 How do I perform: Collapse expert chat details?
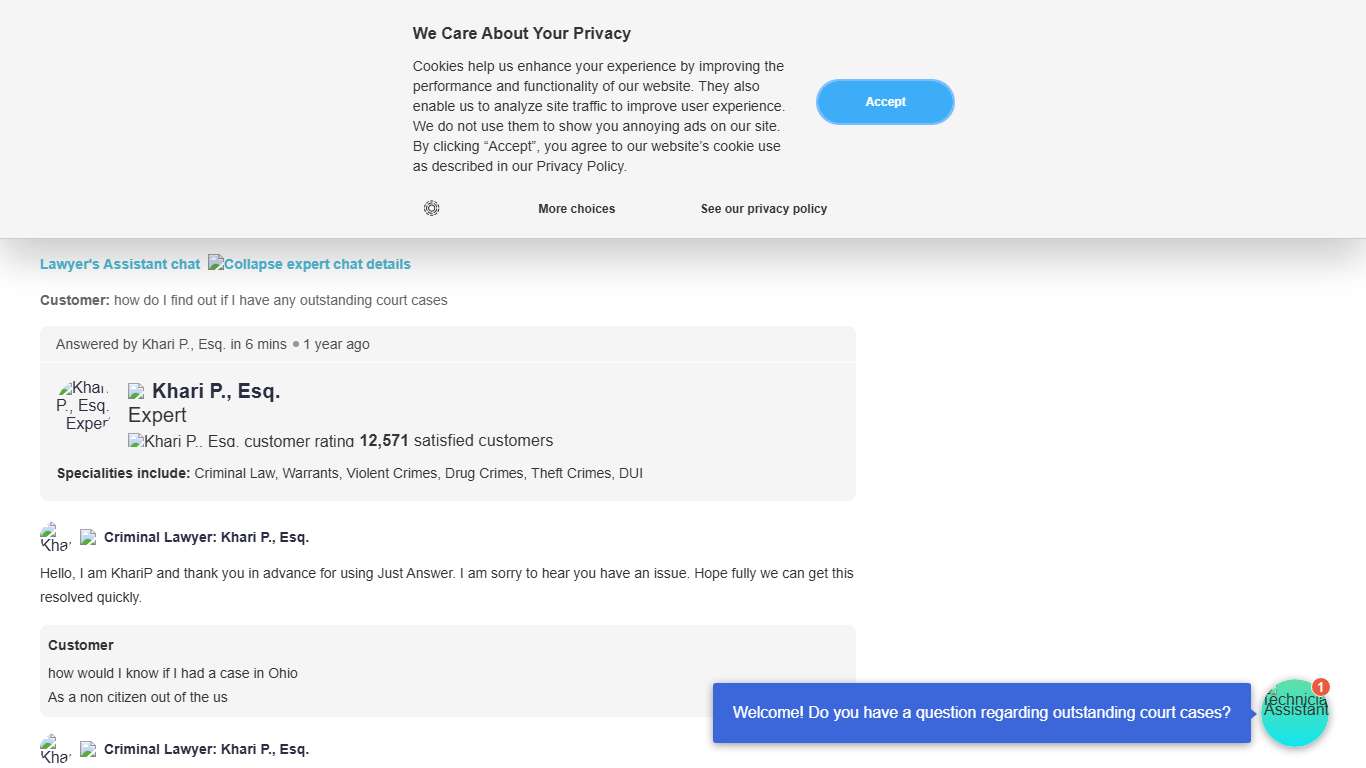[x=309, y=264]
